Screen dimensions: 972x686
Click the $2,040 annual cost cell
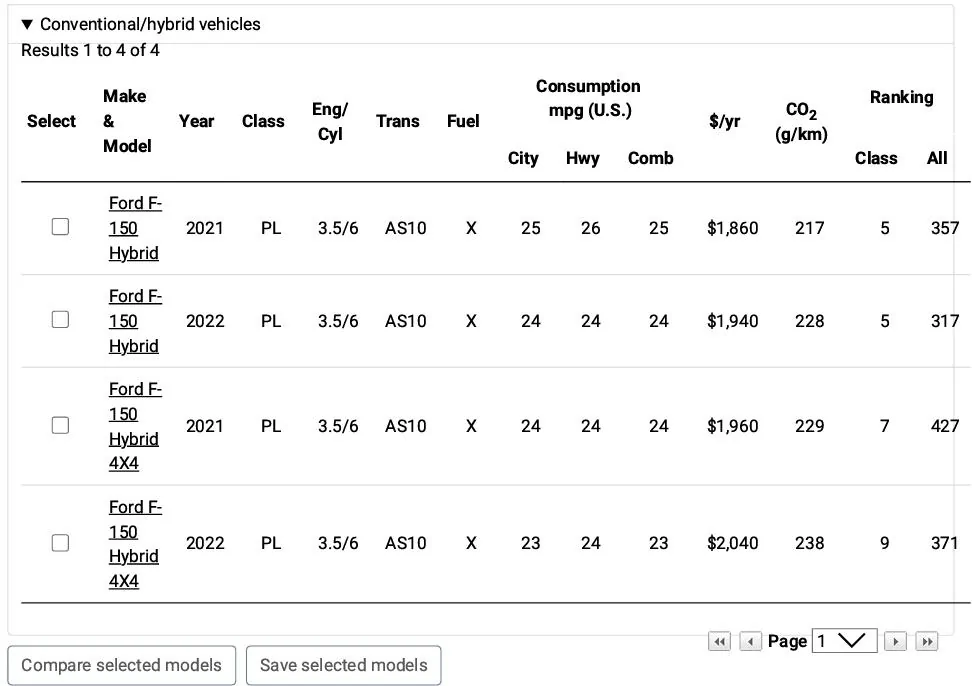(x=733, y=543)
